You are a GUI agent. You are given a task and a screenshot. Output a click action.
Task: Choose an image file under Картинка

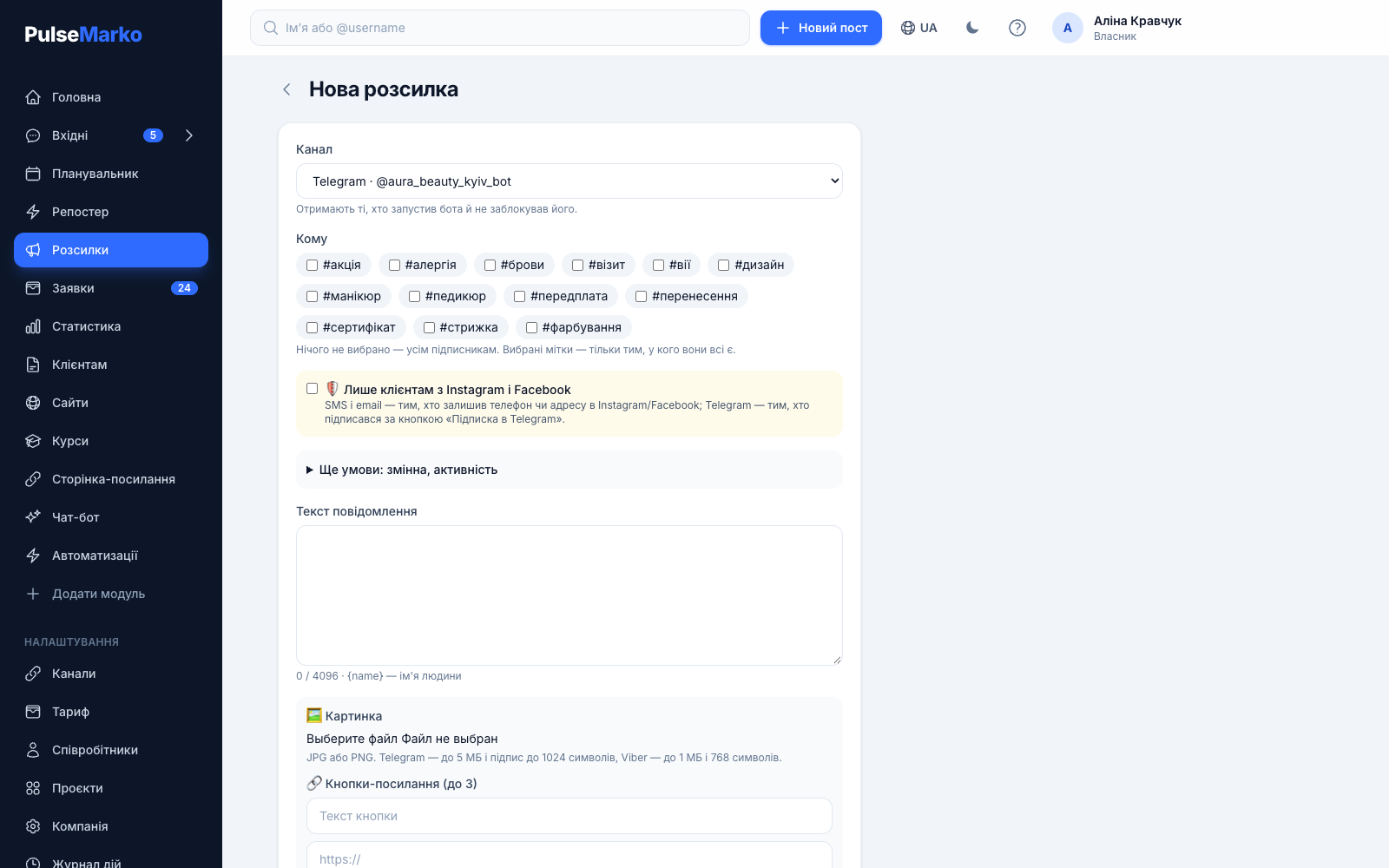[x=402, y=739]
